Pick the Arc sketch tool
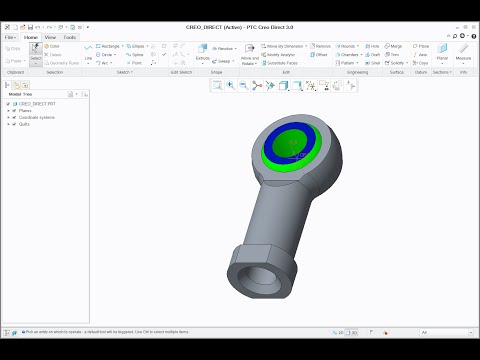This screenshot has height=360, width=480. point(102,63)
